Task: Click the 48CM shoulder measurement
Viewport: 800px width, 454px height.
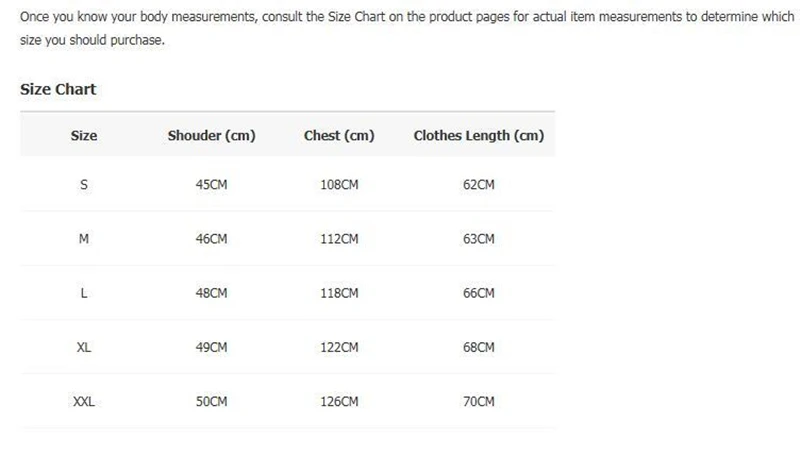Action: pos(211,293)
